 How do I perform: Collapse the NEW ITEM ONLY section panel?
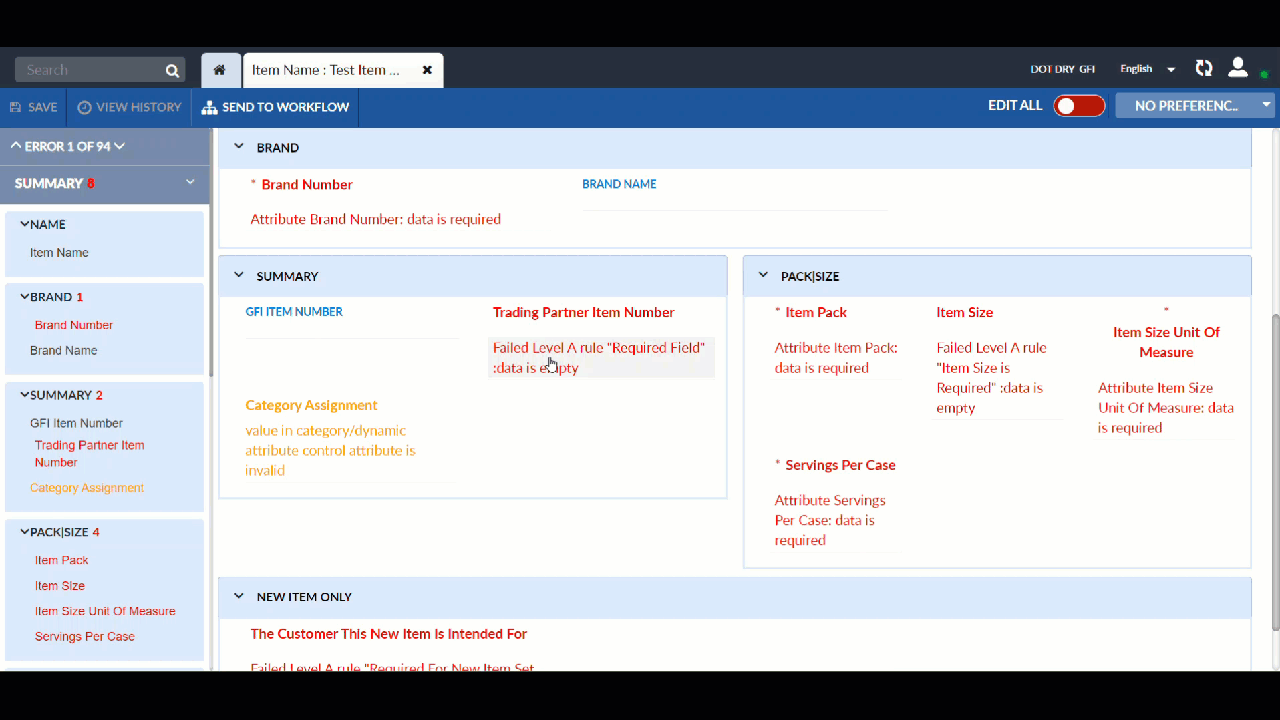pyautogui.click(x=238, y=596)
